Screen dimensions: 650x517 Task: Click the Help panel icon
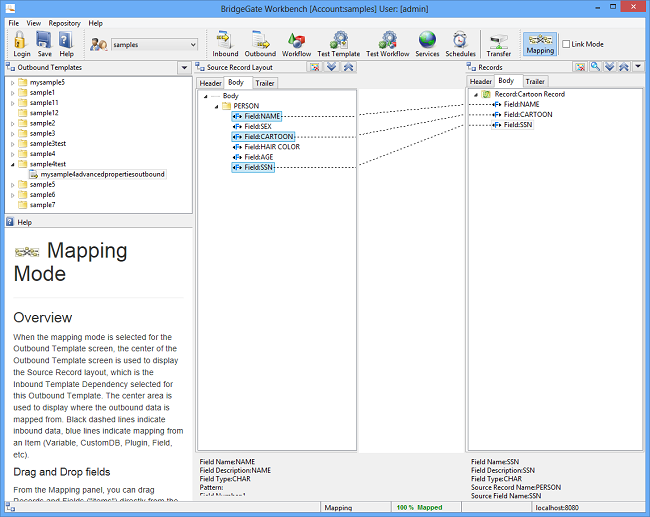10,222
